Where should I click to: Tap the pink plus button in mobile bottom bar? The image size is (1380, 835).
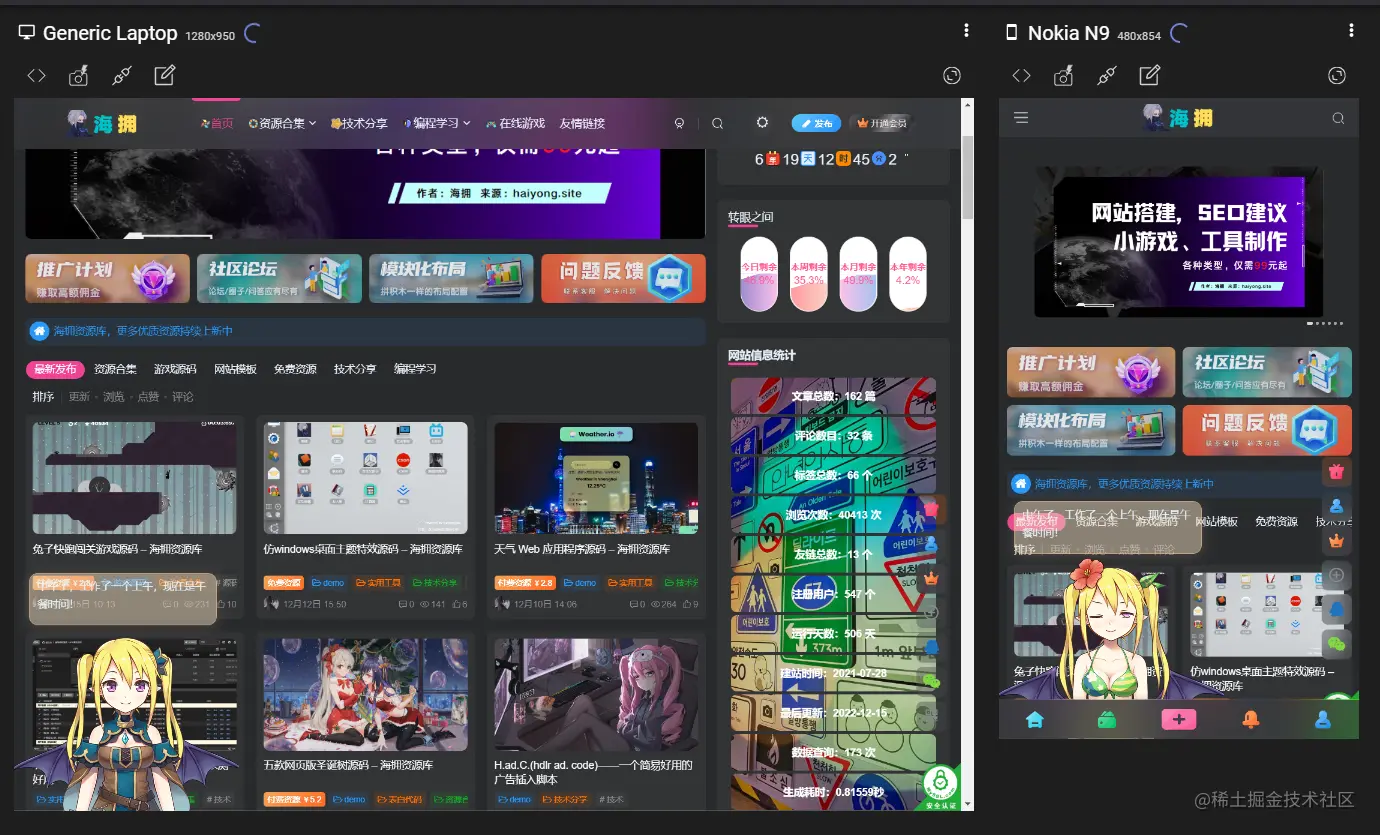coord(1179,719)
